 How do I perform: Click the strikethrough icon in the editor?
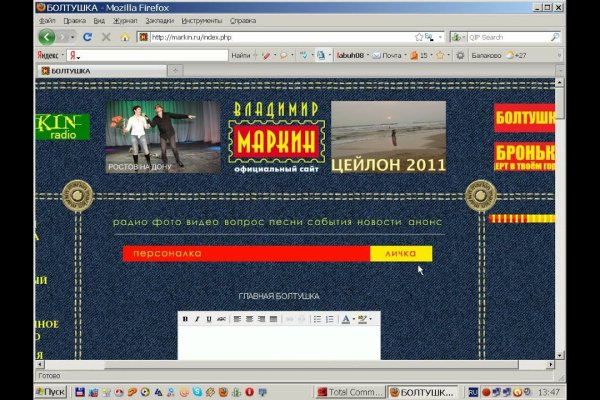(221, 319)
